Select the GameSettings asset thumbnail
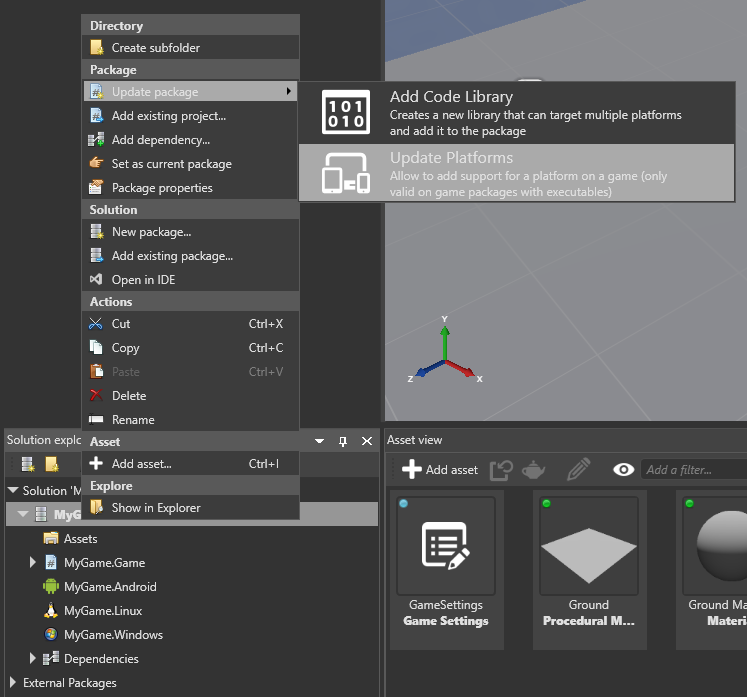747x697 pixels. (446, 546)
